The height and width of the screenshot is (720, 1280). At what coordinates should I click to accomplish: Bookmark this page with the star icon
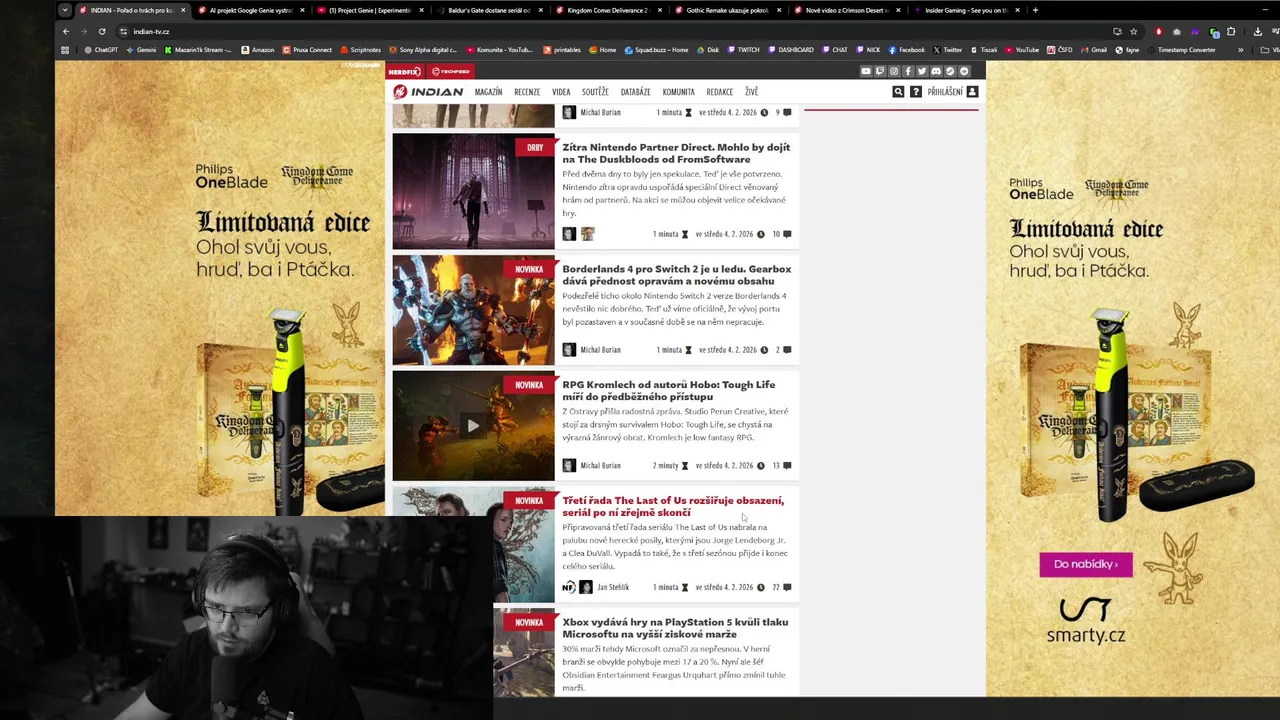coord(1133,31)
